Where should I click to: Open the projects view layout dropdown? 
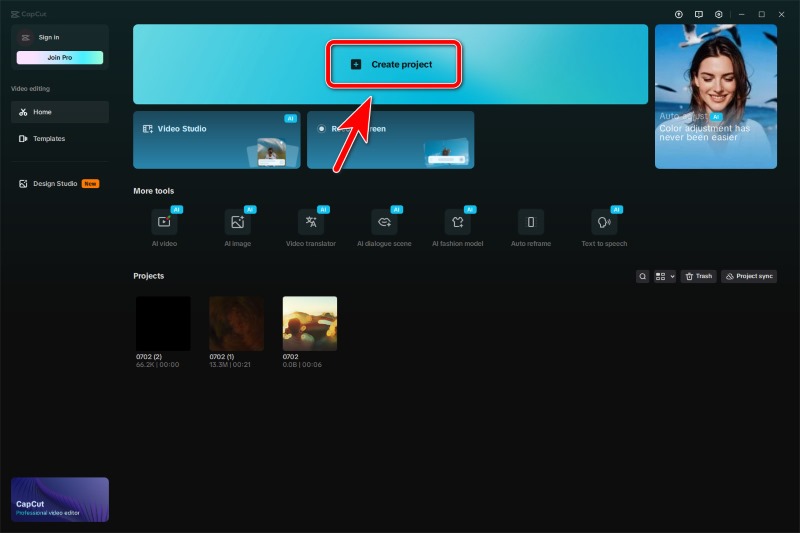[x=664, y=276]
